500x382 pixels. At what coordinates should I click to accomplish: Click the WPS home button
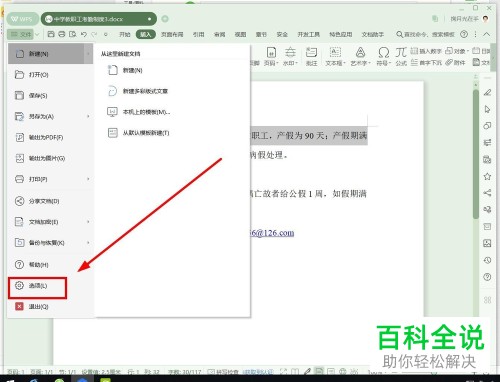tap(22, 19)
